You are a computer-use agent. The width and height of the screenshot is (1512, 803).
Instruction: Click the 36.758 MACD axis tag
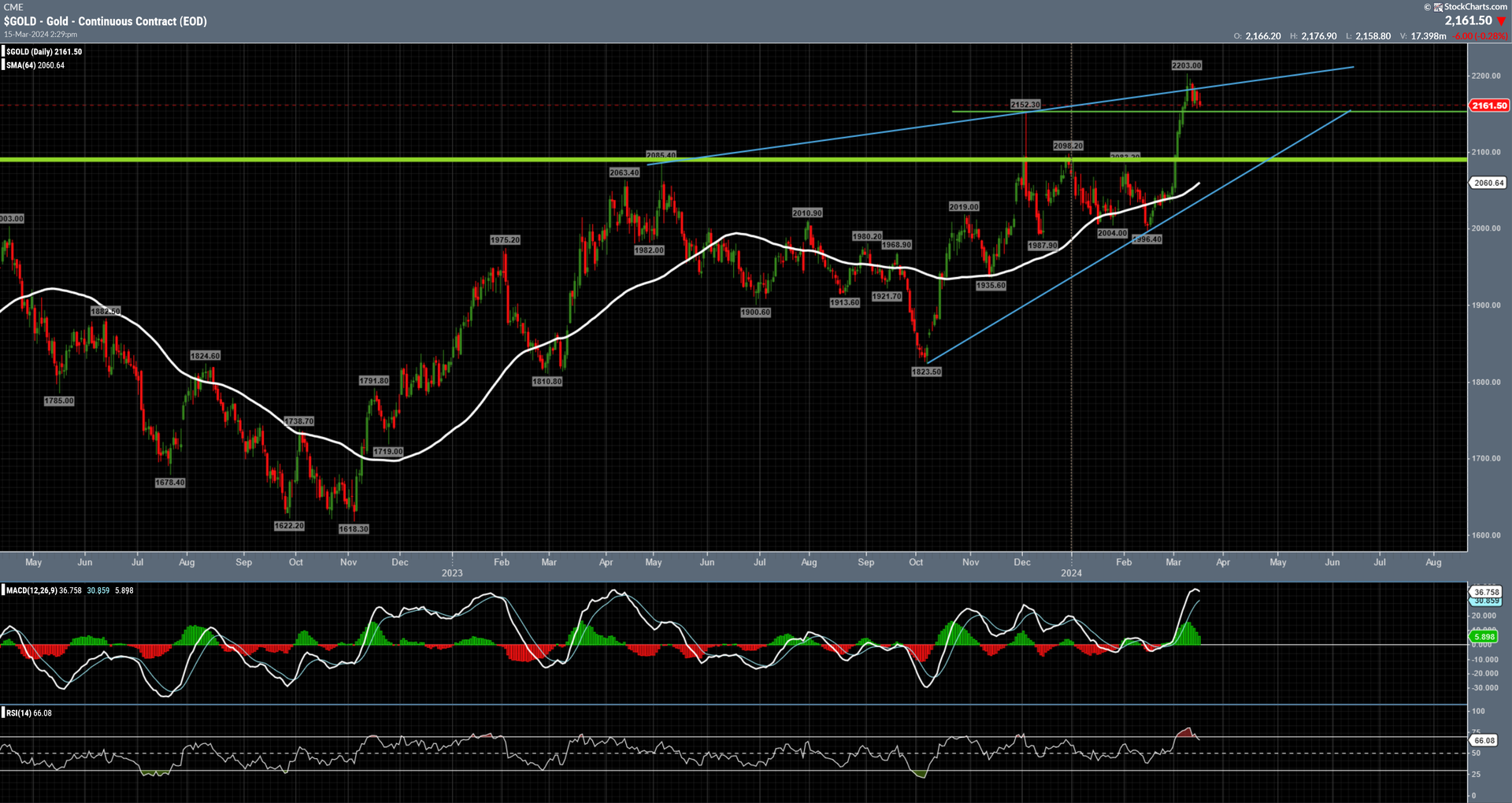(x=1487, y=591)
